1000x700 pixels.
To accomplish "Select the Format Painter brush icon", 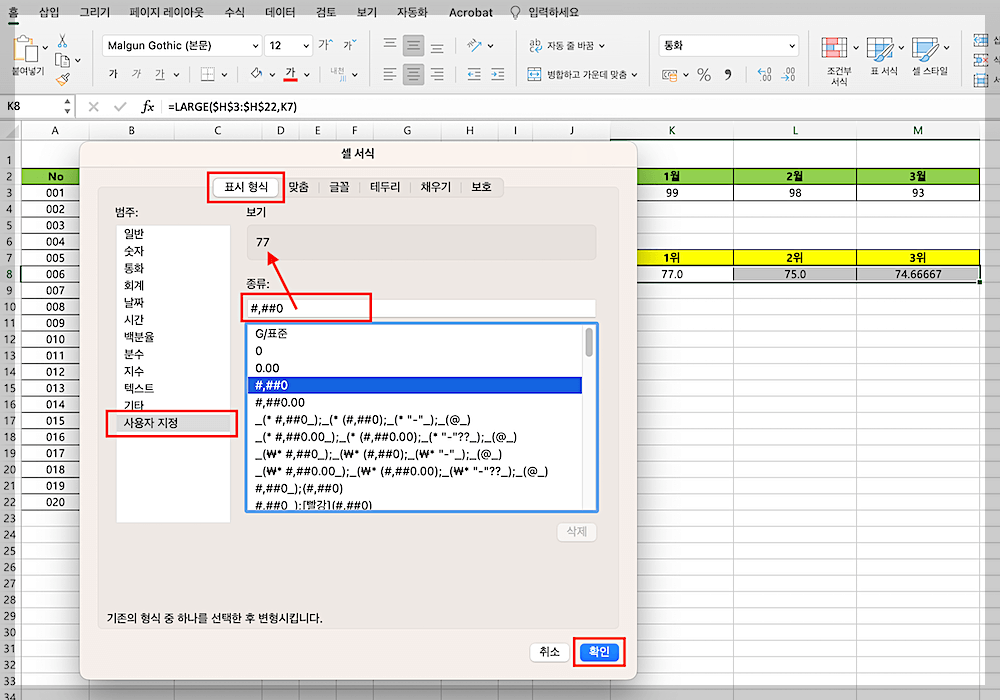I will 62,79.
